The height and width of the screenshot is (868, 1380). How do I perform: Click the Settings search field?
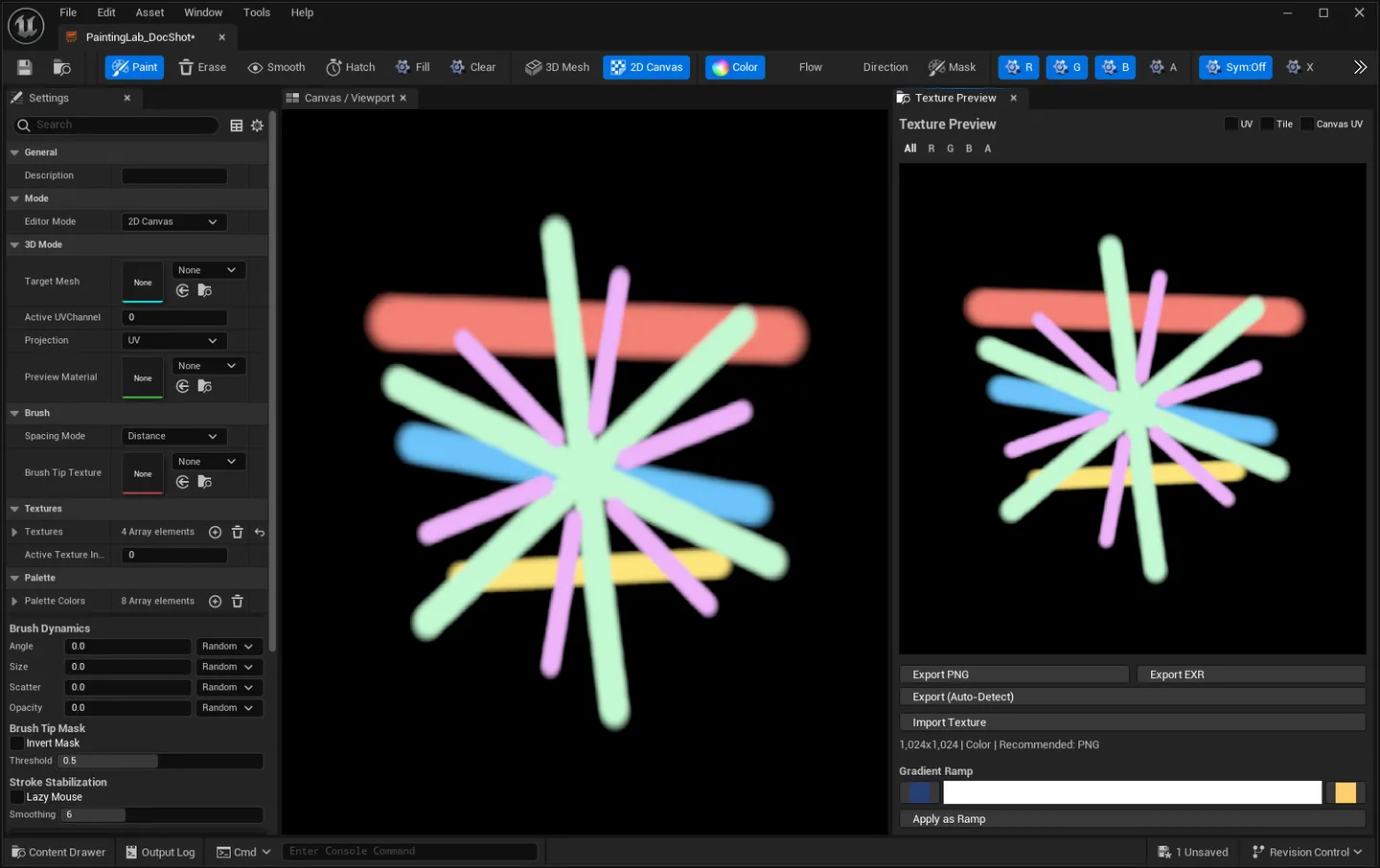point(117,126)
